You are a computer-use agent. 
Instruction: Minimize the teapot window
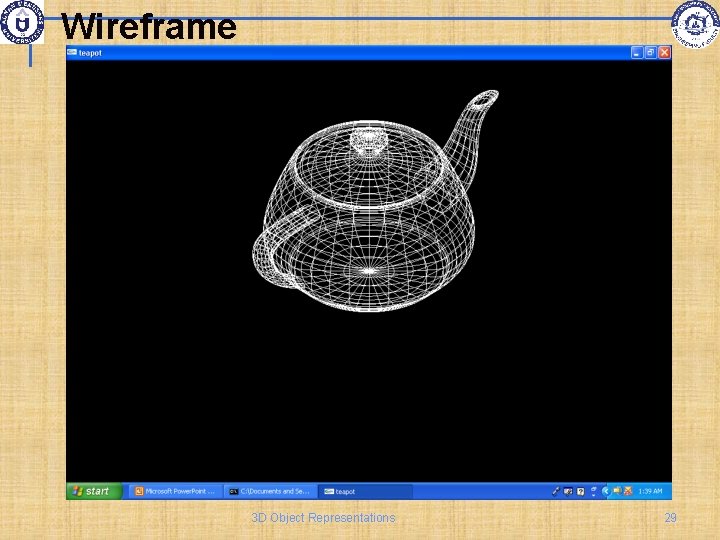click(x=636, y=53)
